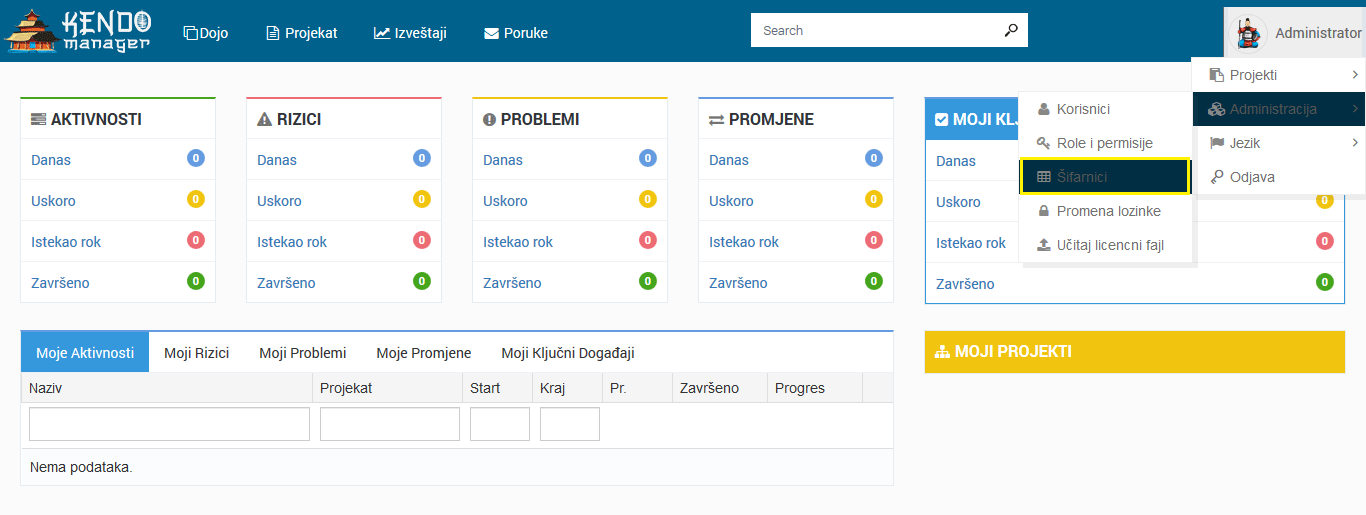Click the Danas link under Aktivnosti
The height and width of the screenshot is (515, 1366).
(x=51, y=160)
